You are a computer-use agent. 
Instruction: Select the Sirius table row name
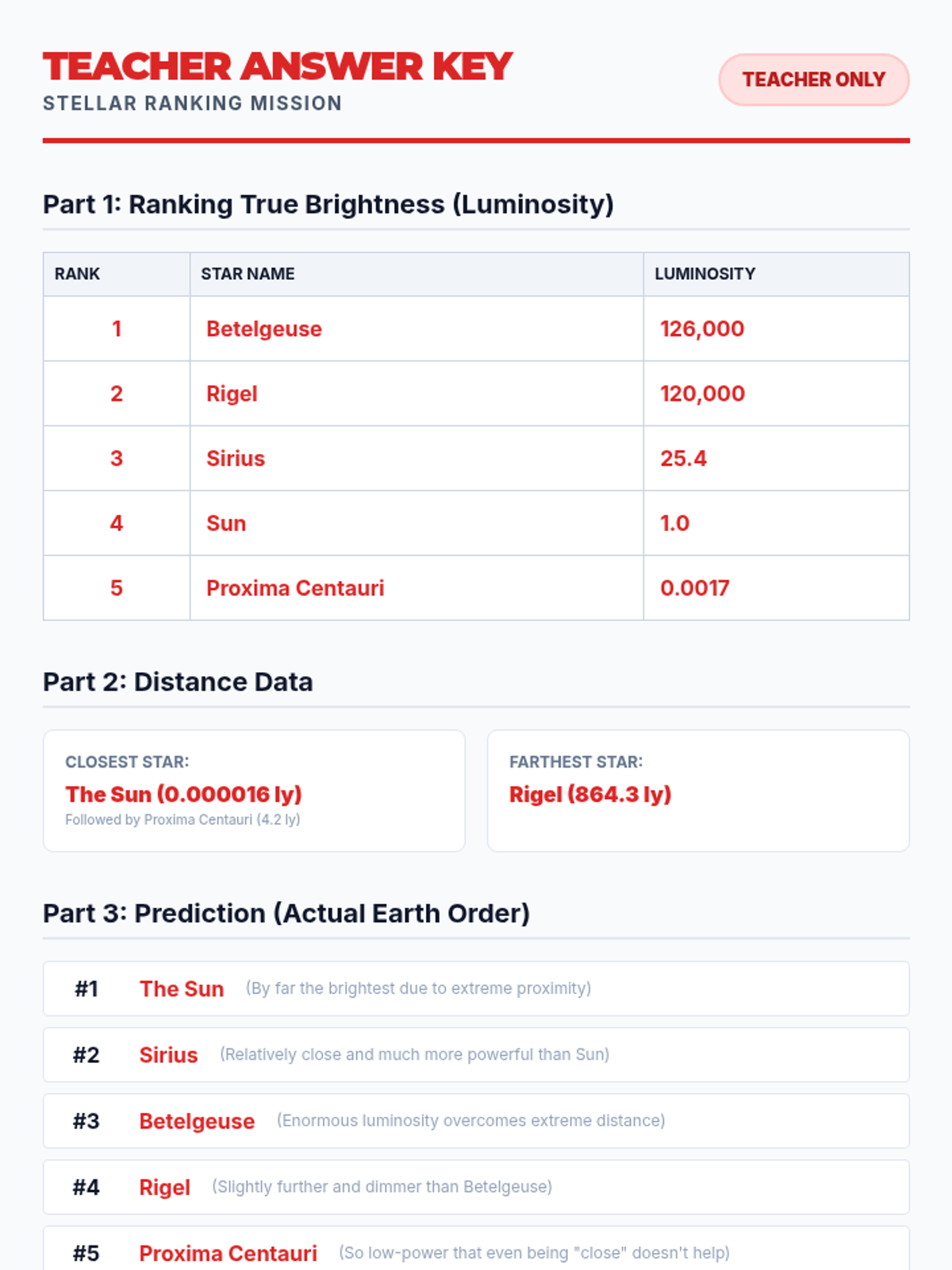point(236,459)
